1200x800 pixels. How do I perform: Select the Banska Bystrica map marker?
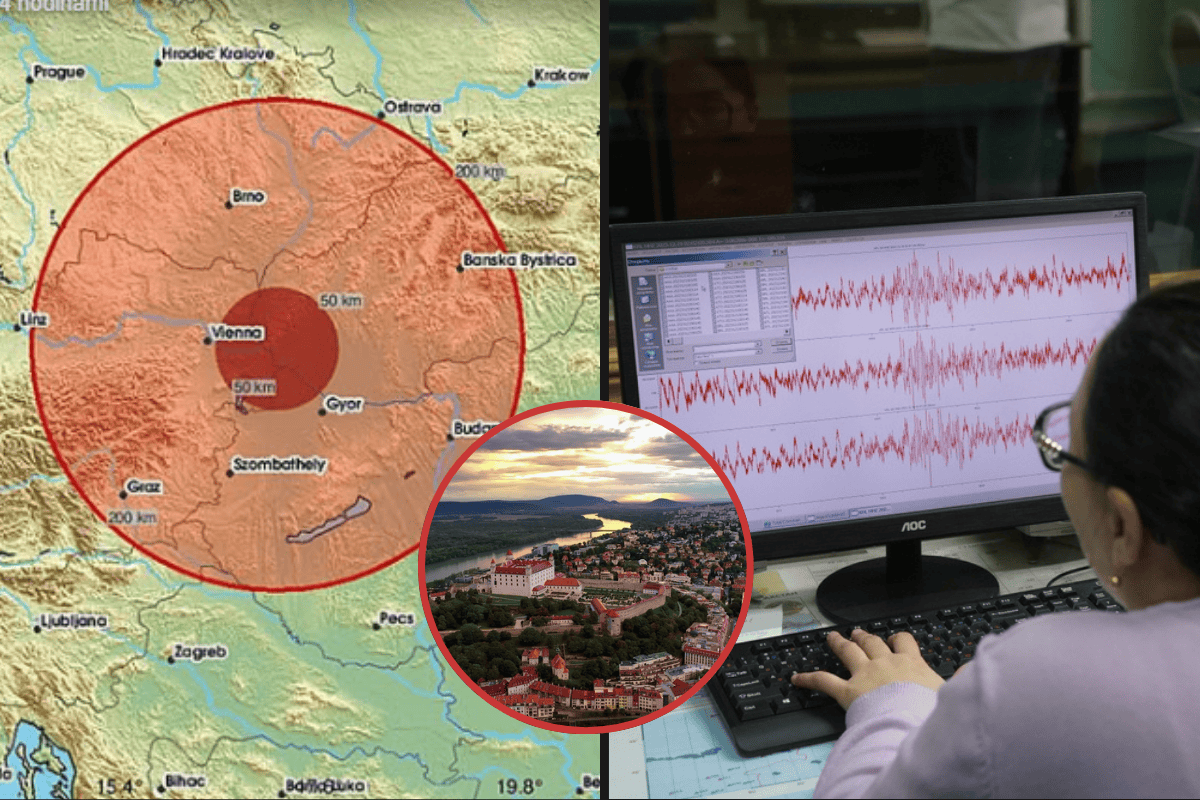click(460, 267)
